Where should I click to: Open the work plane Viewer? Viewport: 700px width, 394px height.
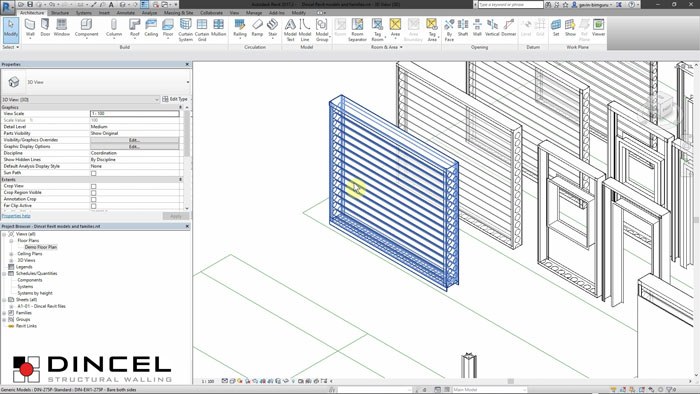pos(598,28)
